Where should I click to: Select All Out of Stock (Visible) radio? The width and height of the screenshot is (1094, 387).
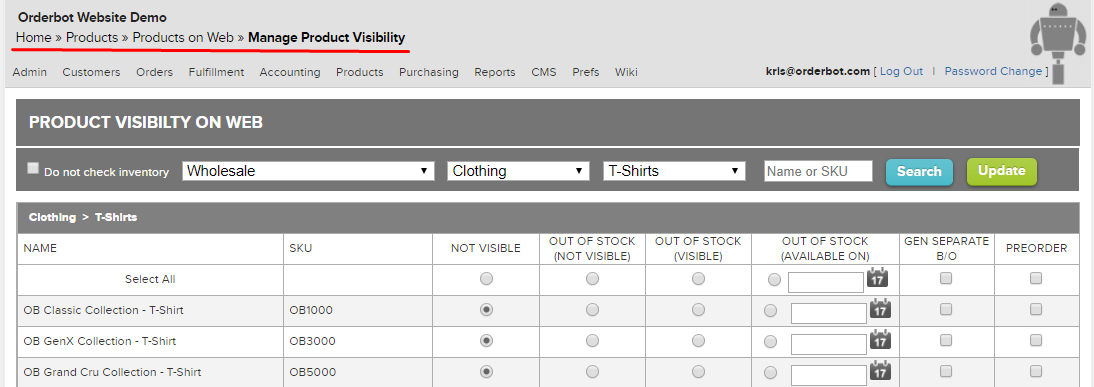pos(698,279)
